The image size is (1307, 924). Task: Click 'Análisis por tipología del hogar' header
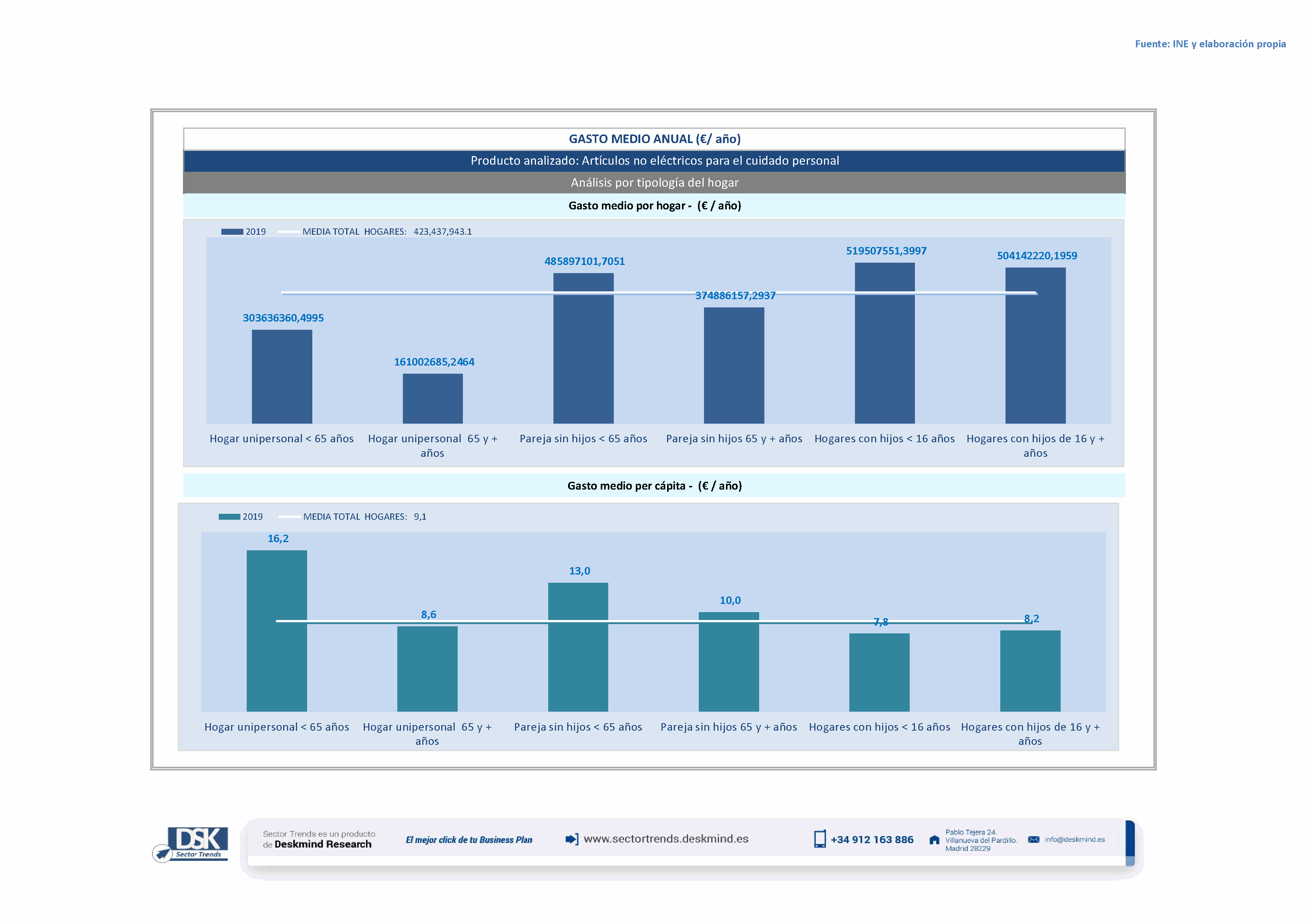click(x=654, y=183)
